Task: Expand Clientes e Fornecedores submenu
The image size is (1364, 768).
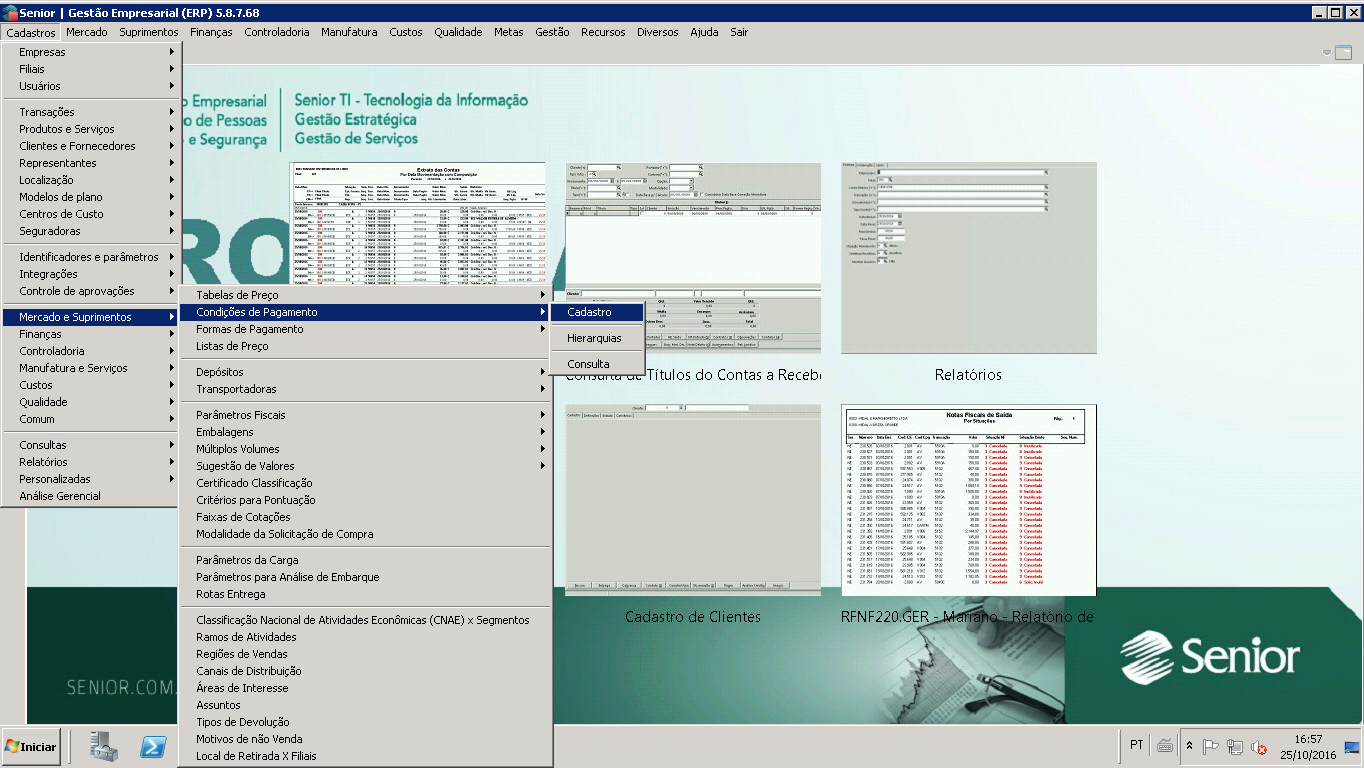Action: point(90,146)
